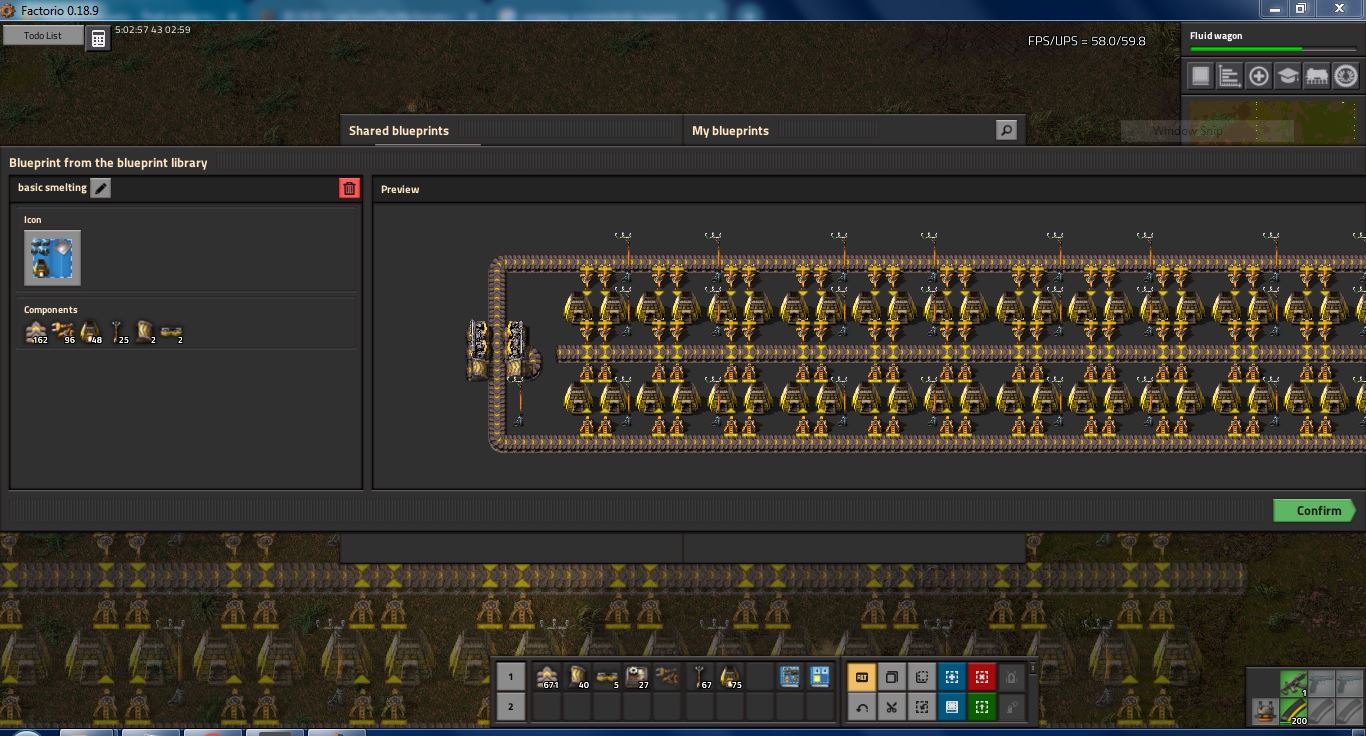
Task: Click the transport belt component showing 162
Action: coord(38,332)
